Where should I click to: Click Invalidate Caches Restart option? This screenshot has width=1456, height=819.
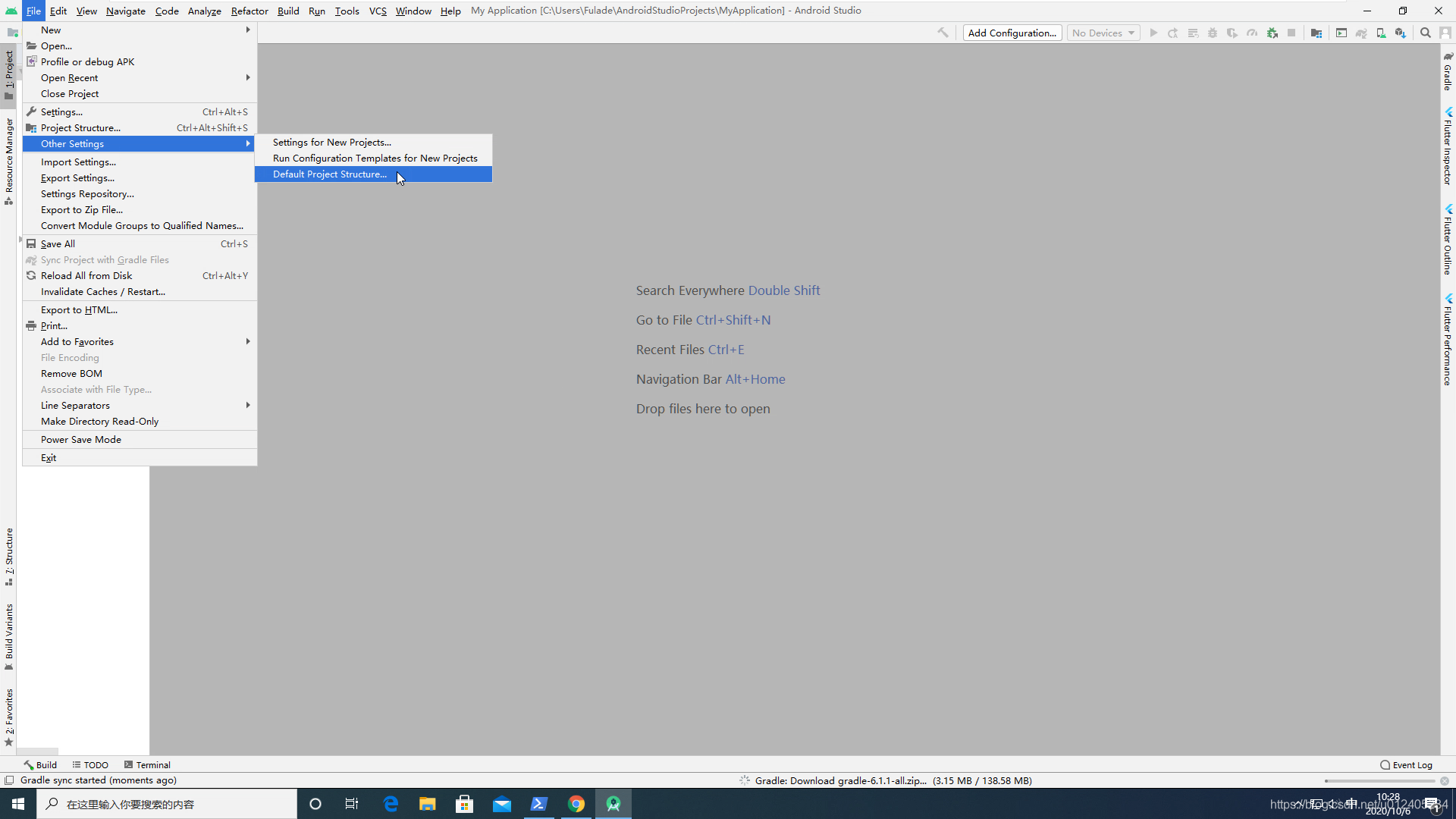(x=103, y=291)
